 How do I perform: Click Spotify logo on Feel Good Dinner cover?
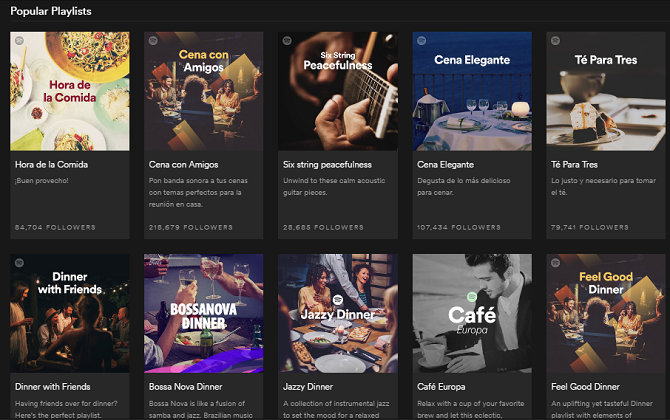555,263
